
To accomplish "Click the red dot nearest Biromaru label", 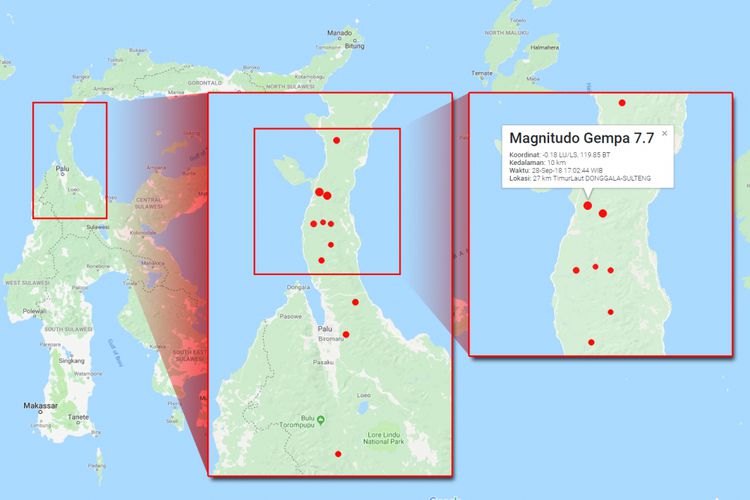I will [x=346, y=335].
